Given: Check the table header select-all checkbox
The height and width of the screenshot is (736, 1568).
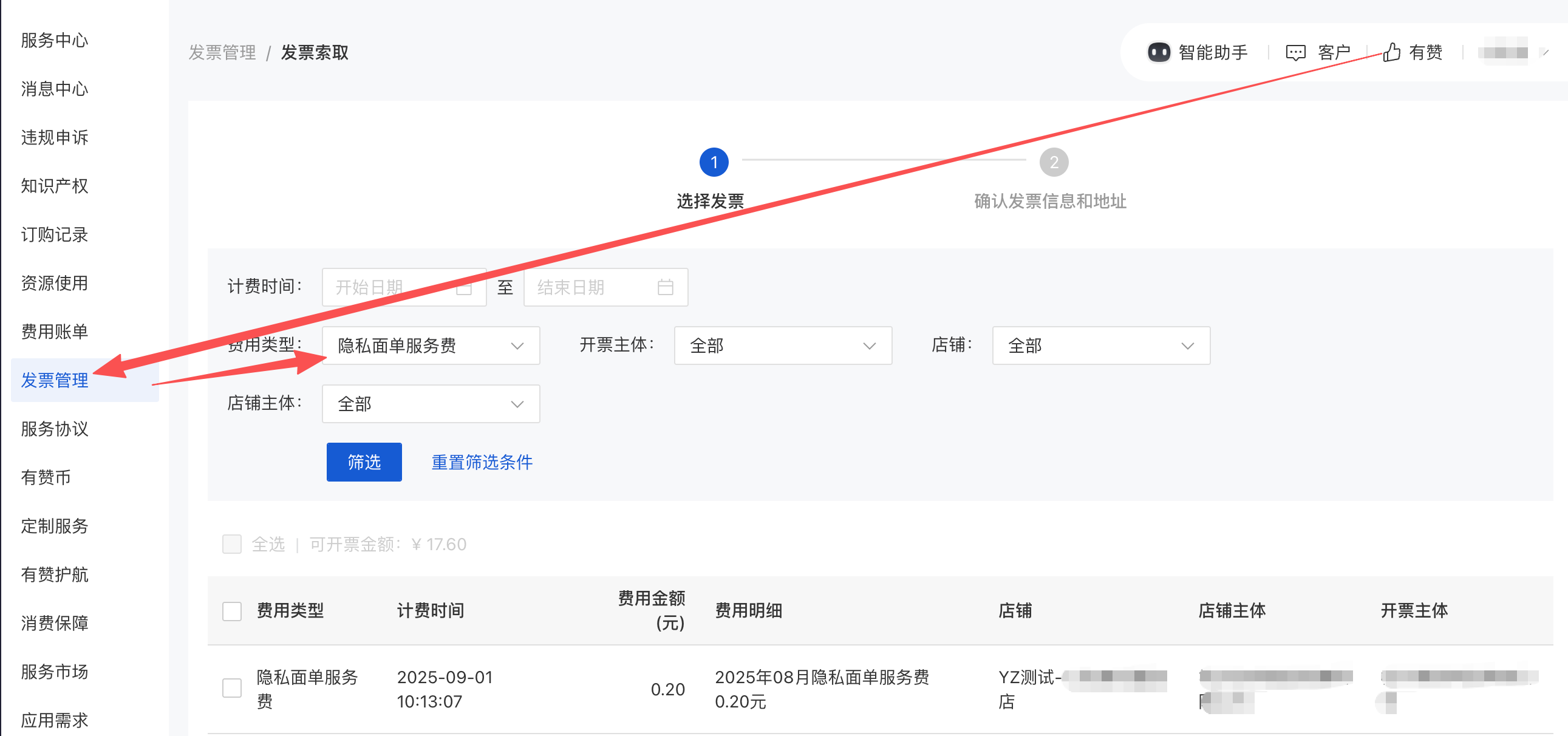Looking at the screenshot, I should pos(232,610).
